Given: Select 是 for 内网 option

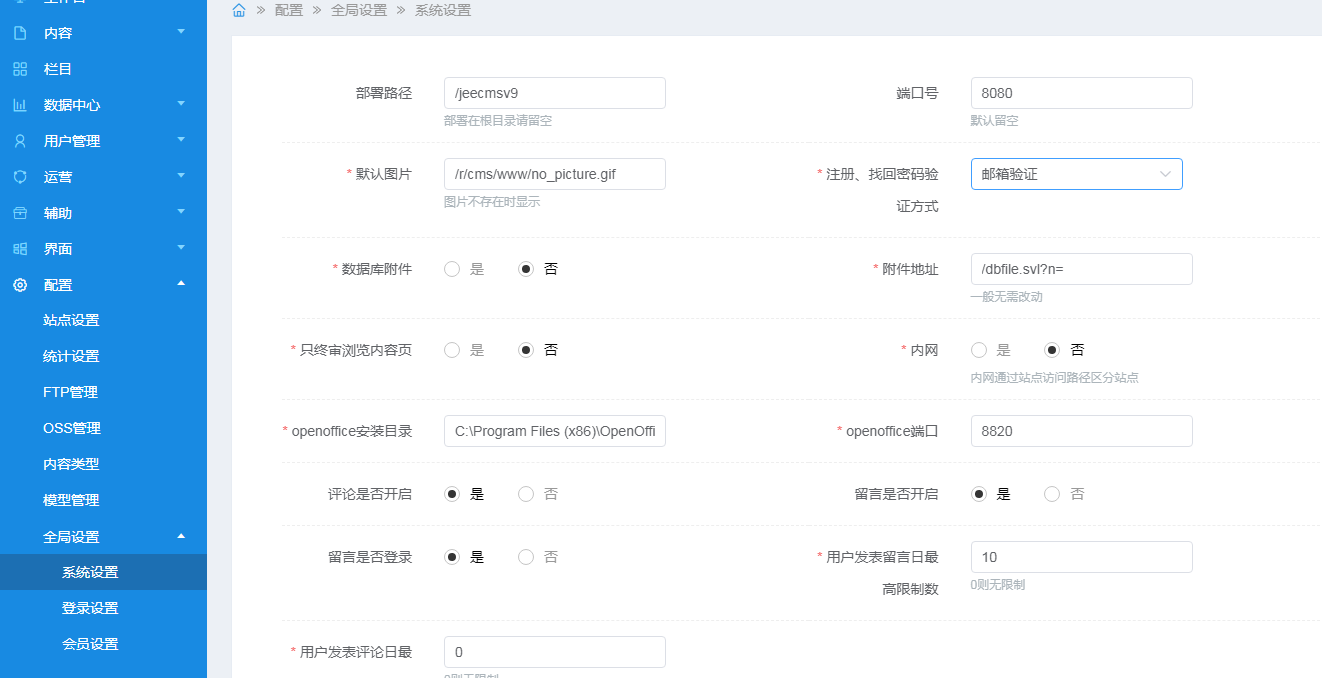Looking at the screenshot, I should coord(979,350).
